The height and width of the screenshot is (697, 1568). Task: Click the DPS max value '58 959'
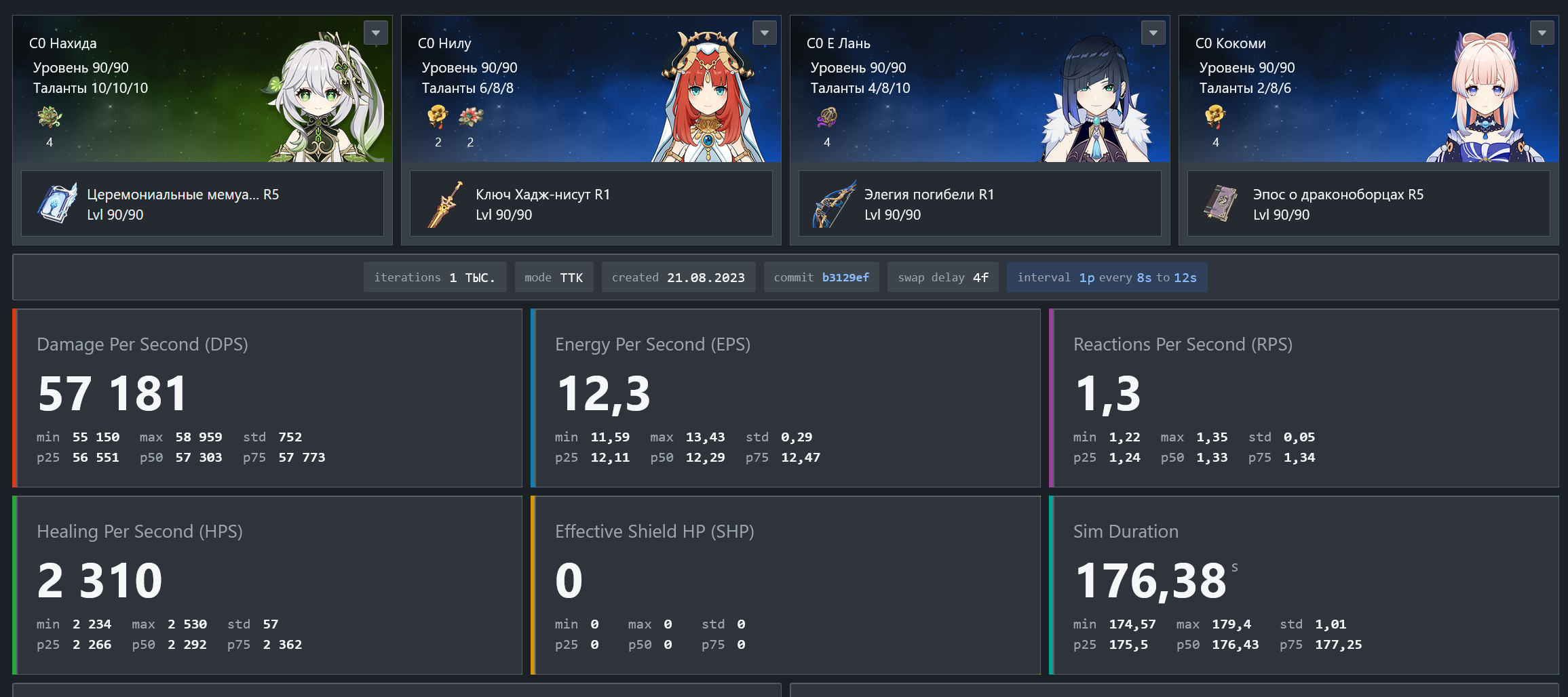[199, 437]
